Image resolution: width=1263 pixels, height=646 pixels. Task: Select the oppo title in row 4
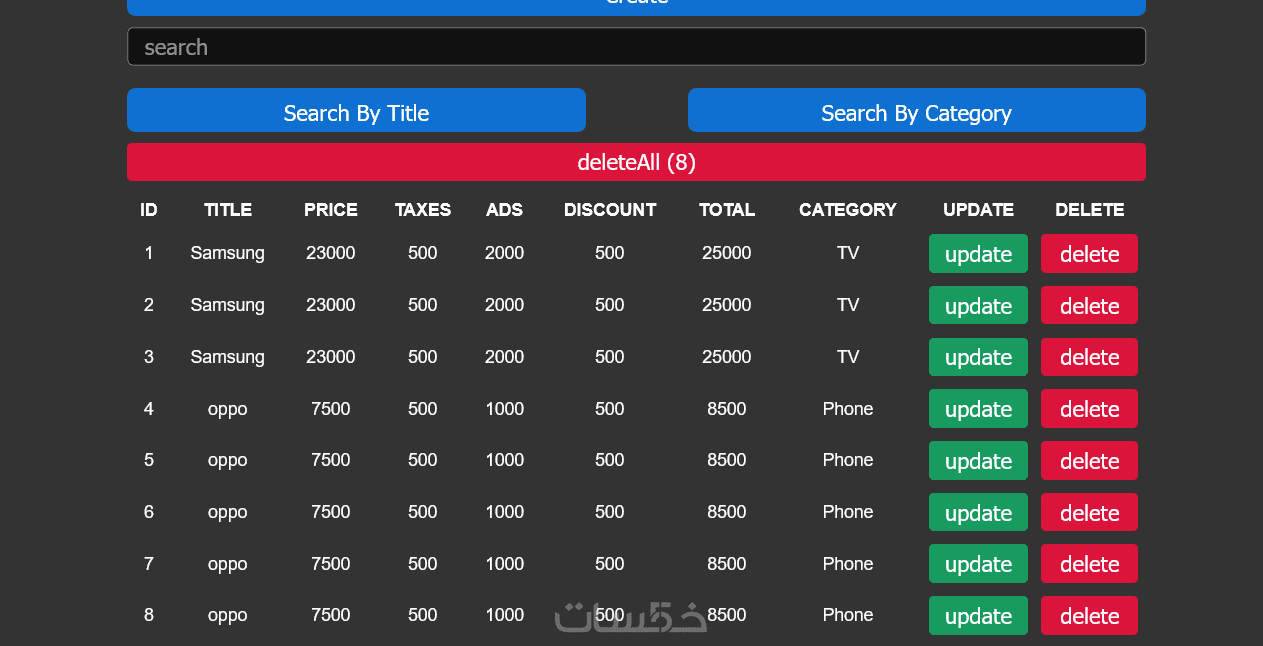[228, 409]
